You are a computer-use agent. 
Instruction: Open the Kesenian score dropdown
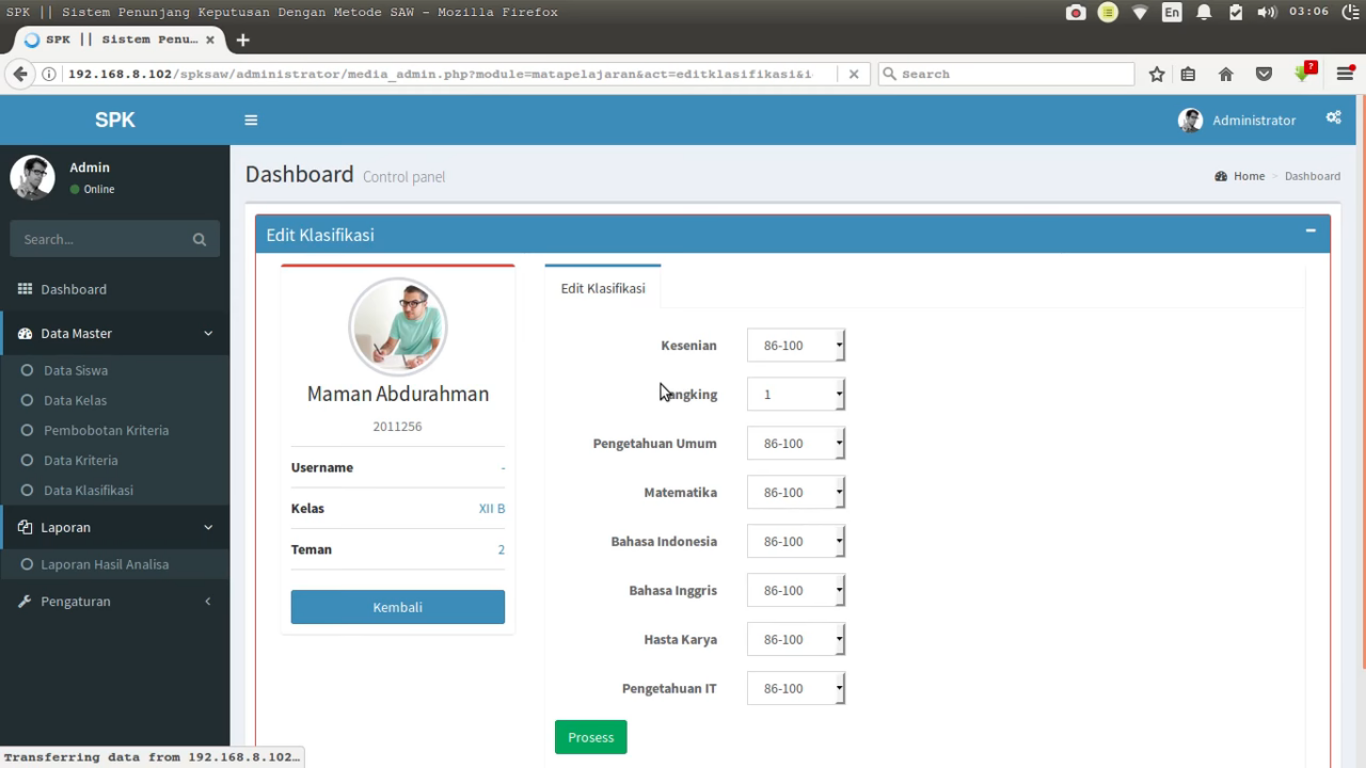(796, 345)
